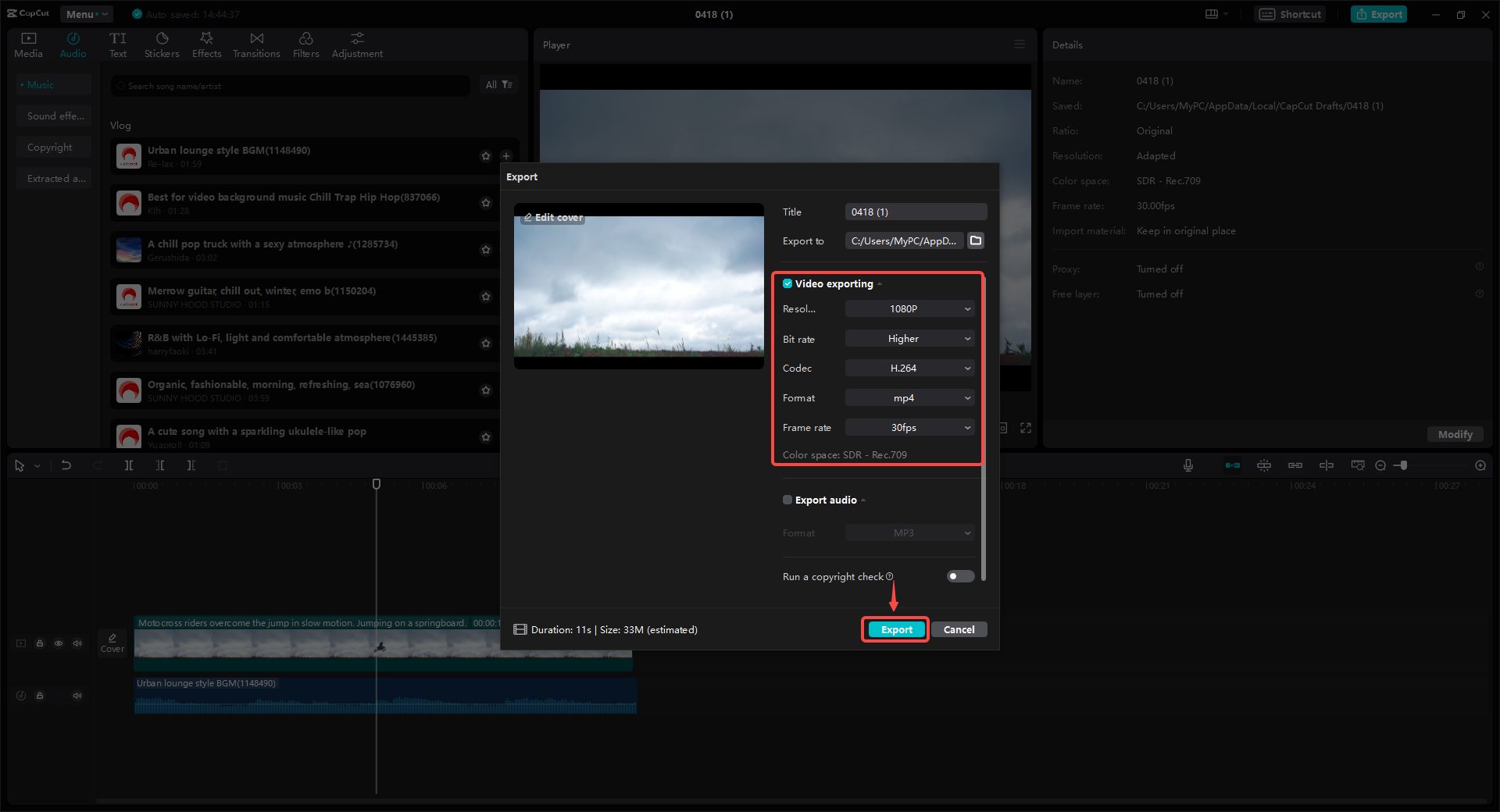This screenshot has width=1500, height=812.
Task: Open the Effects panel
Action: pos(206,44)
